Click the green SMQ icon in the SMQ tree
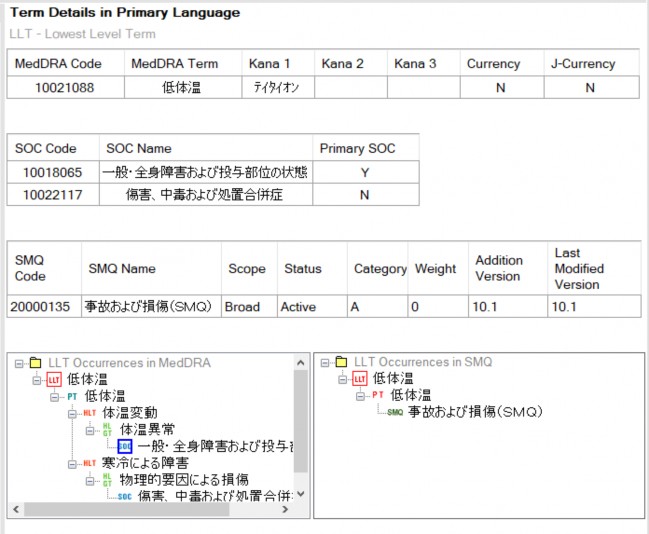649x534 pixels. [394, 412]
